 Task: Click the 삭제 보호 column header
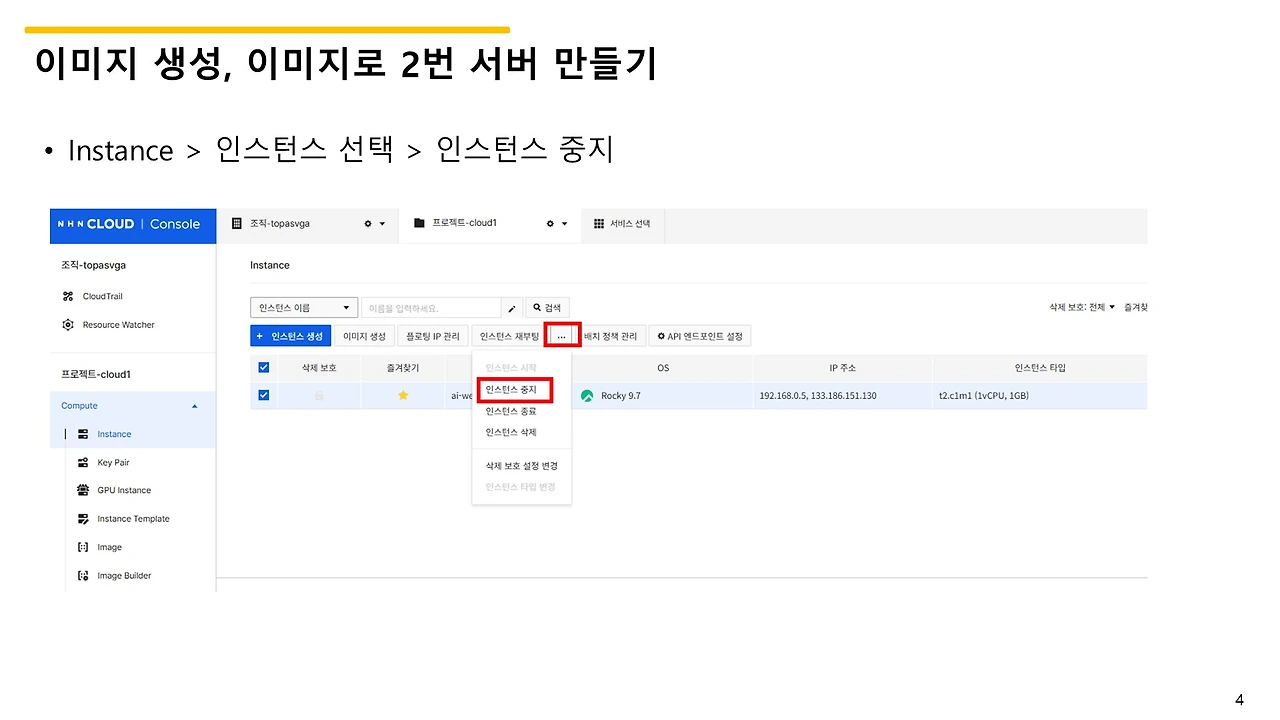tap(319, 368)
